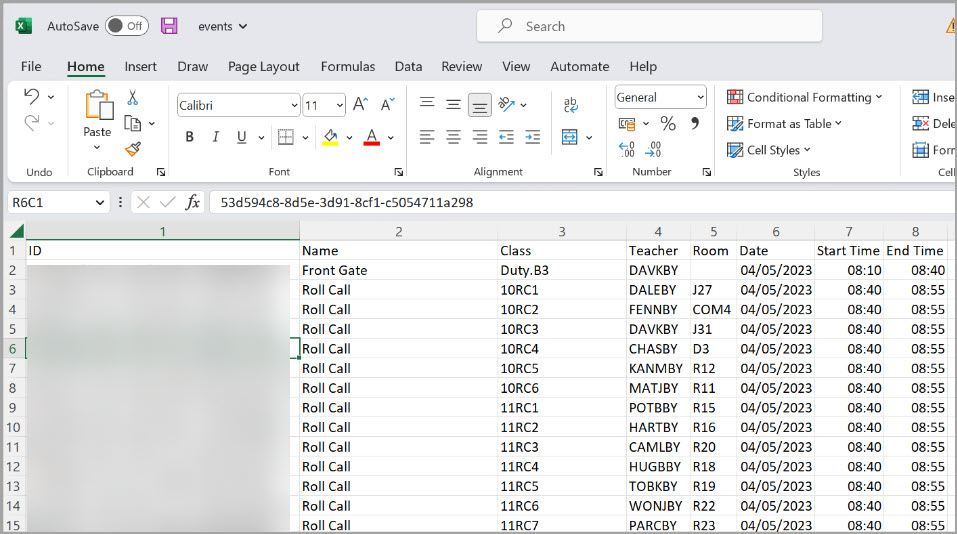The width and height of the screenshot is (957, 534).
Task: Open Format as Table menu
Action: (x=784, y=124)
